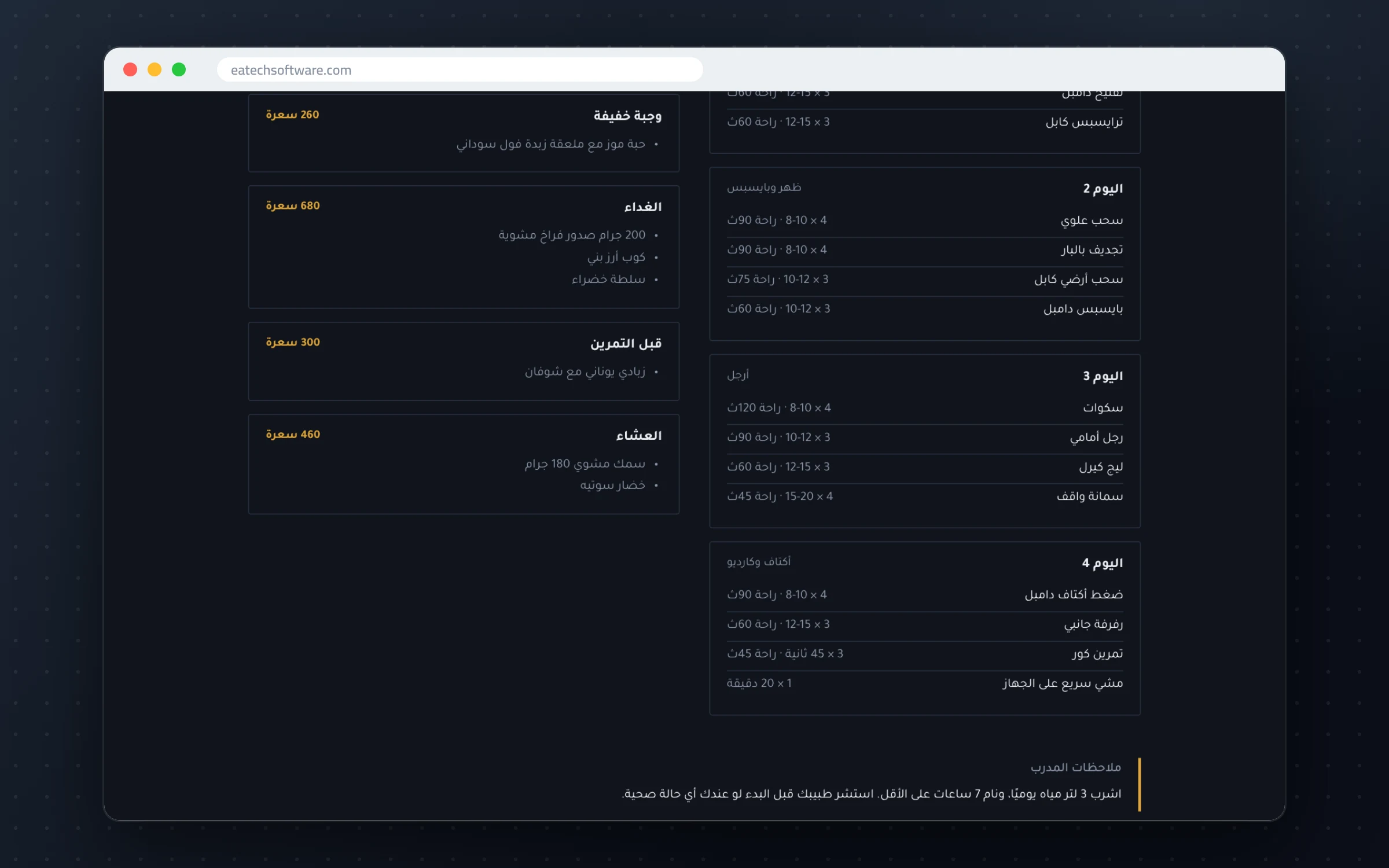This screenshot has height=868, width=1389.
Task: Click the 680 سعرة calorie label
Action: point(292,205)
